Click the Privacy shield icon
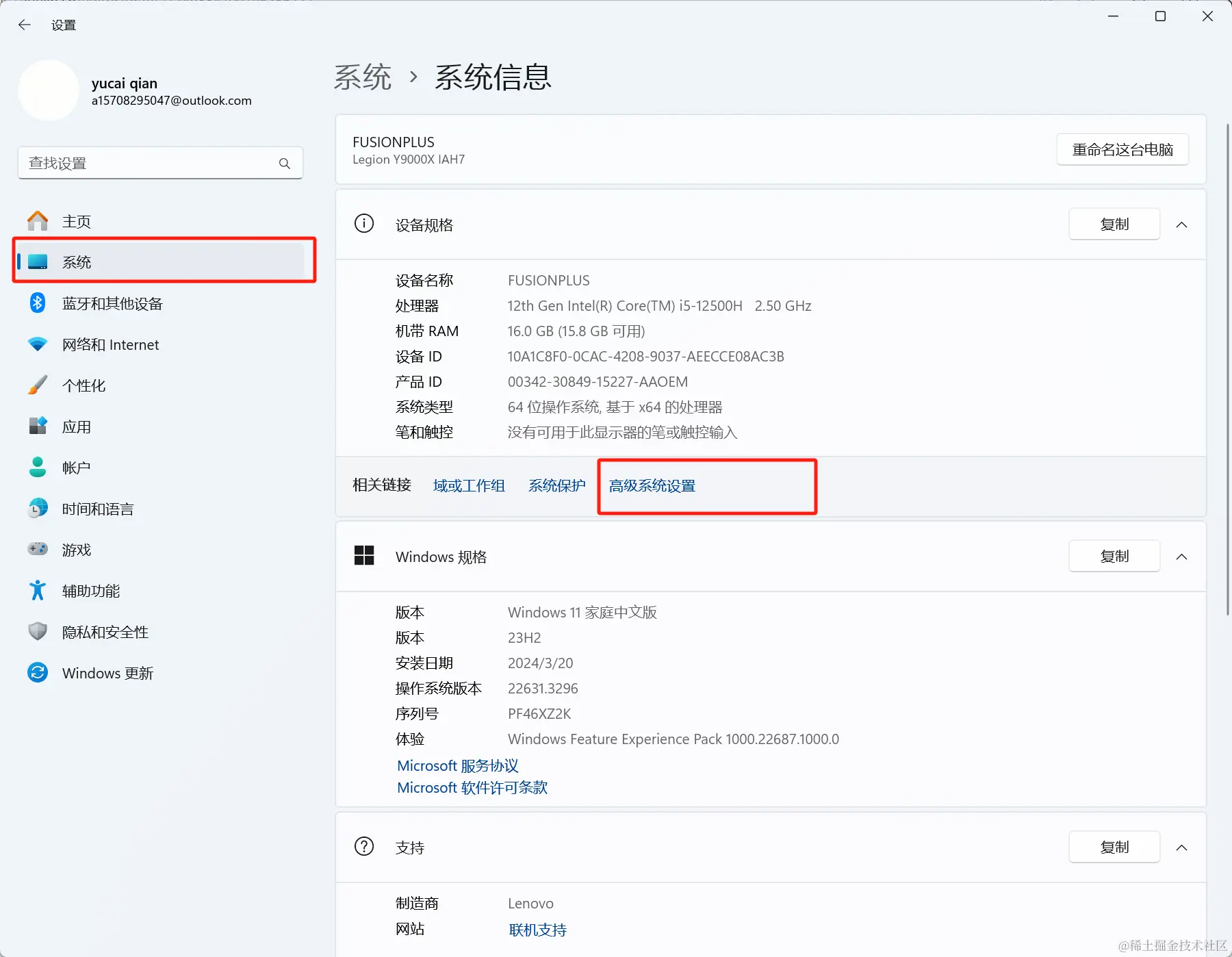1232x957 pixels. (x=38, y=631)
